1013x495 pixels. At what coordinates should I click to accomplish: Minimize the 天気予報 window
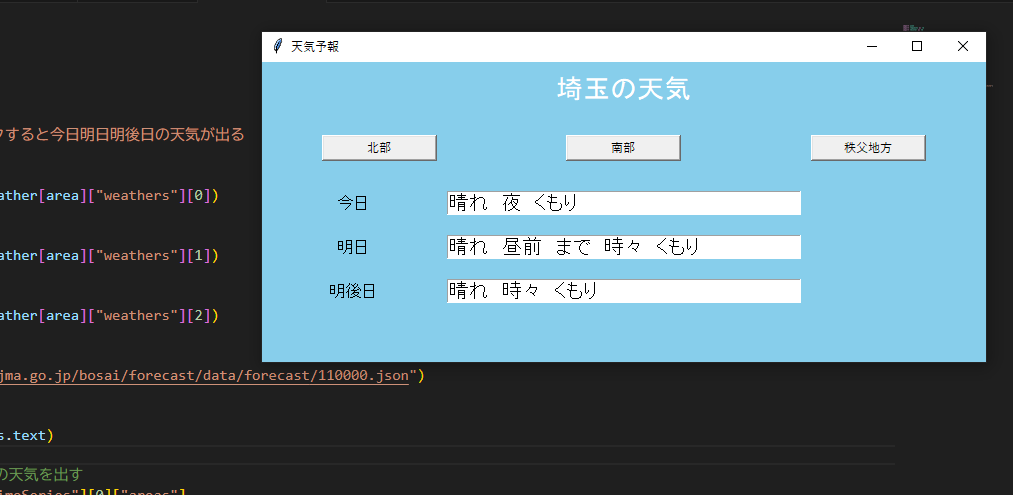871,46
